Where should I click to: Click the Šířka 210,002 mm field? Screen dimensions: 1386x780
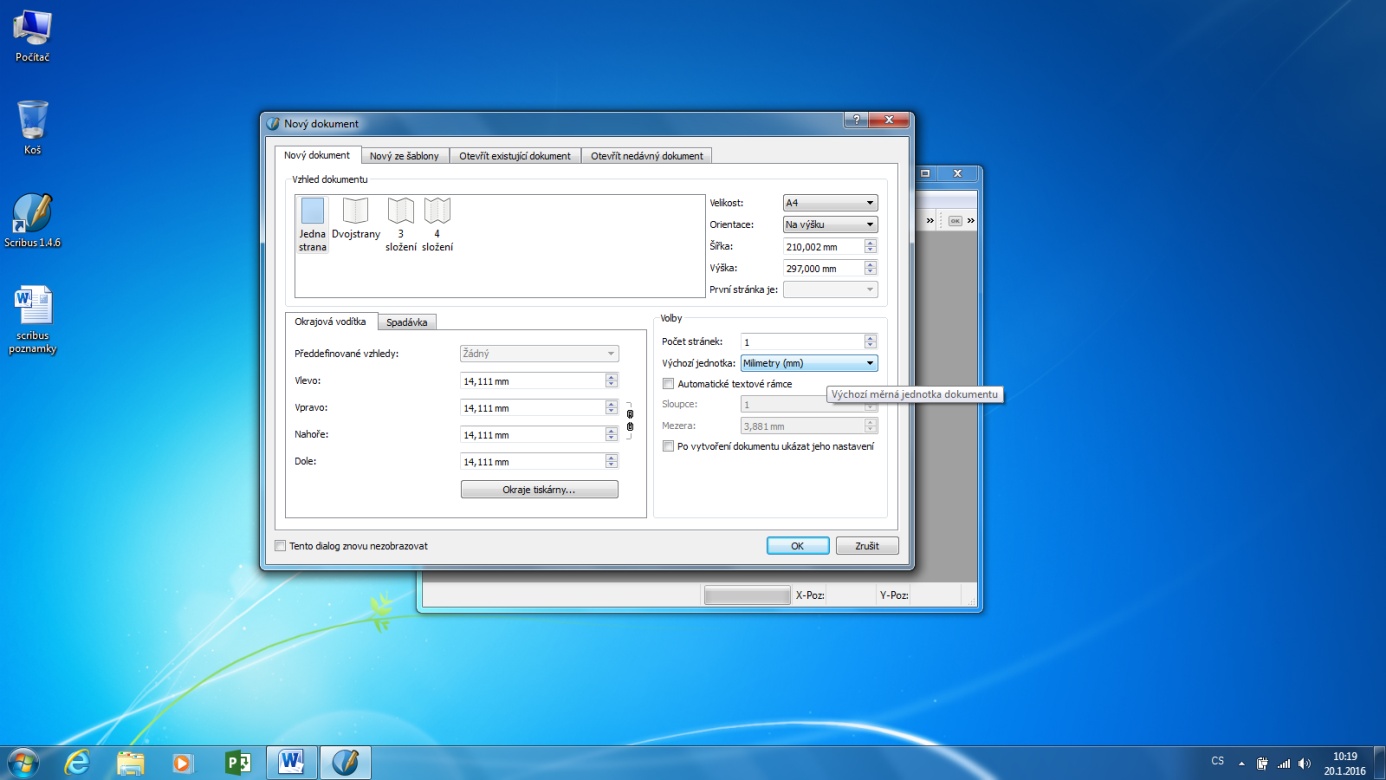(823, 247)
